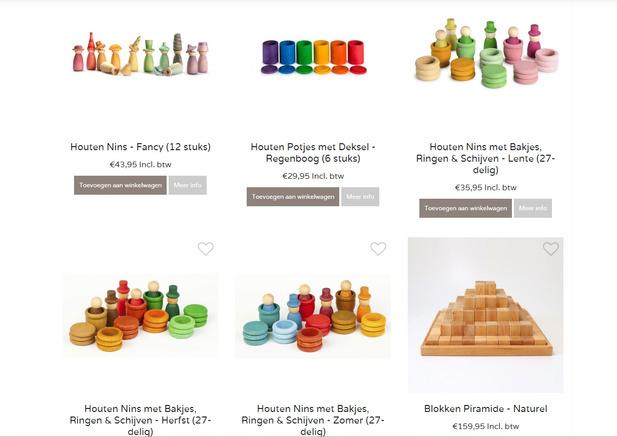Screen dimensions: 617x437
Task: Open the Herfst 27-delig product title
Action: [x=140, y=420]
